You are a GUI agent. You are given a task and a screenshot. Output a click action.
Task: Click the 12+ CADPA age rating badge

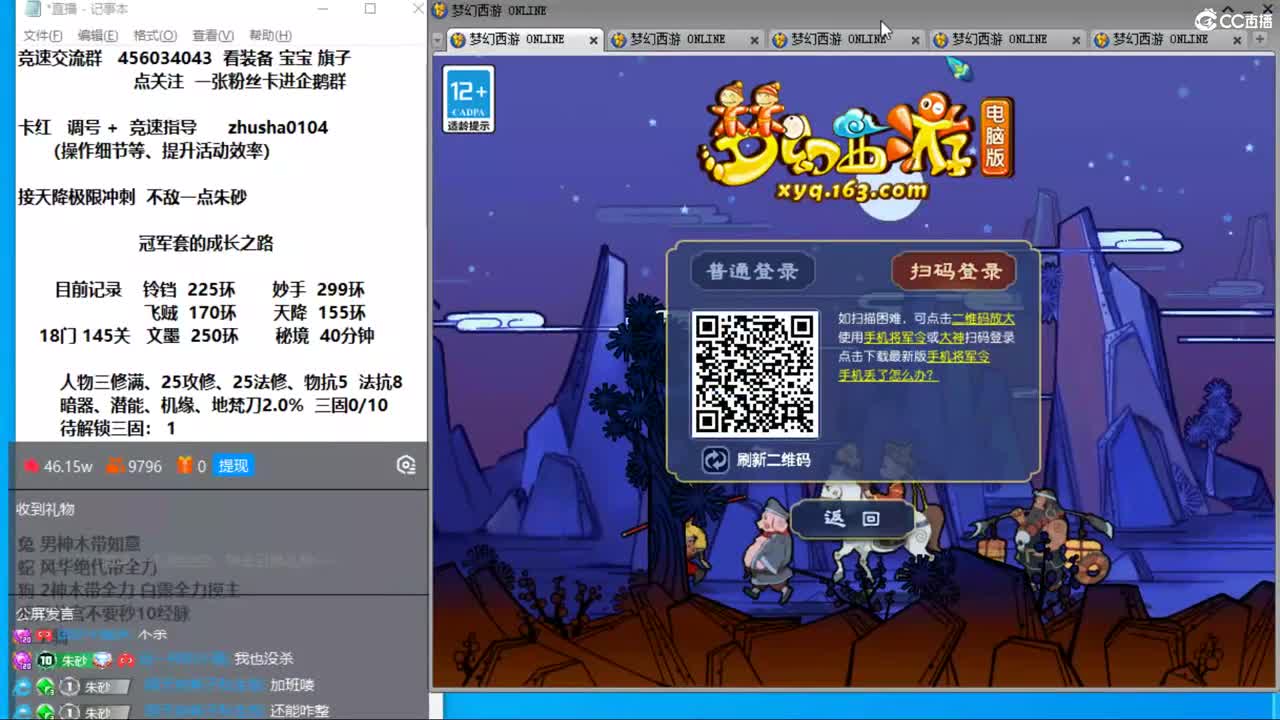[x=469, y=99]
